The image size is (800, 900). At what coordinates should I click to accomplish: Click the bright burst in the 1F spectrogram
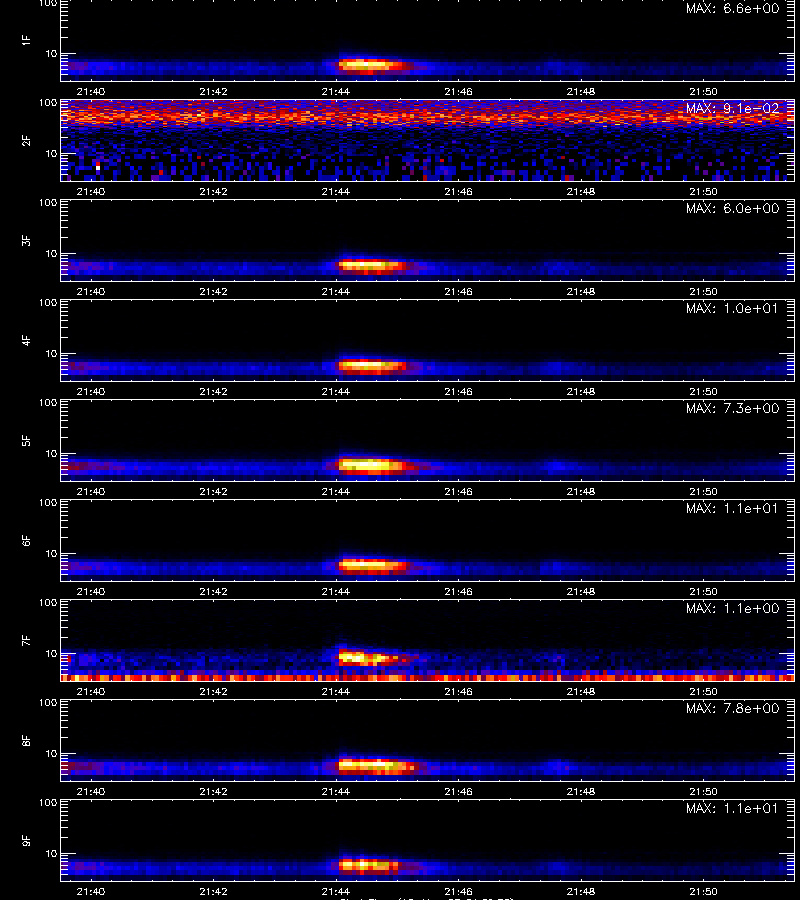[x=372, y=65]
